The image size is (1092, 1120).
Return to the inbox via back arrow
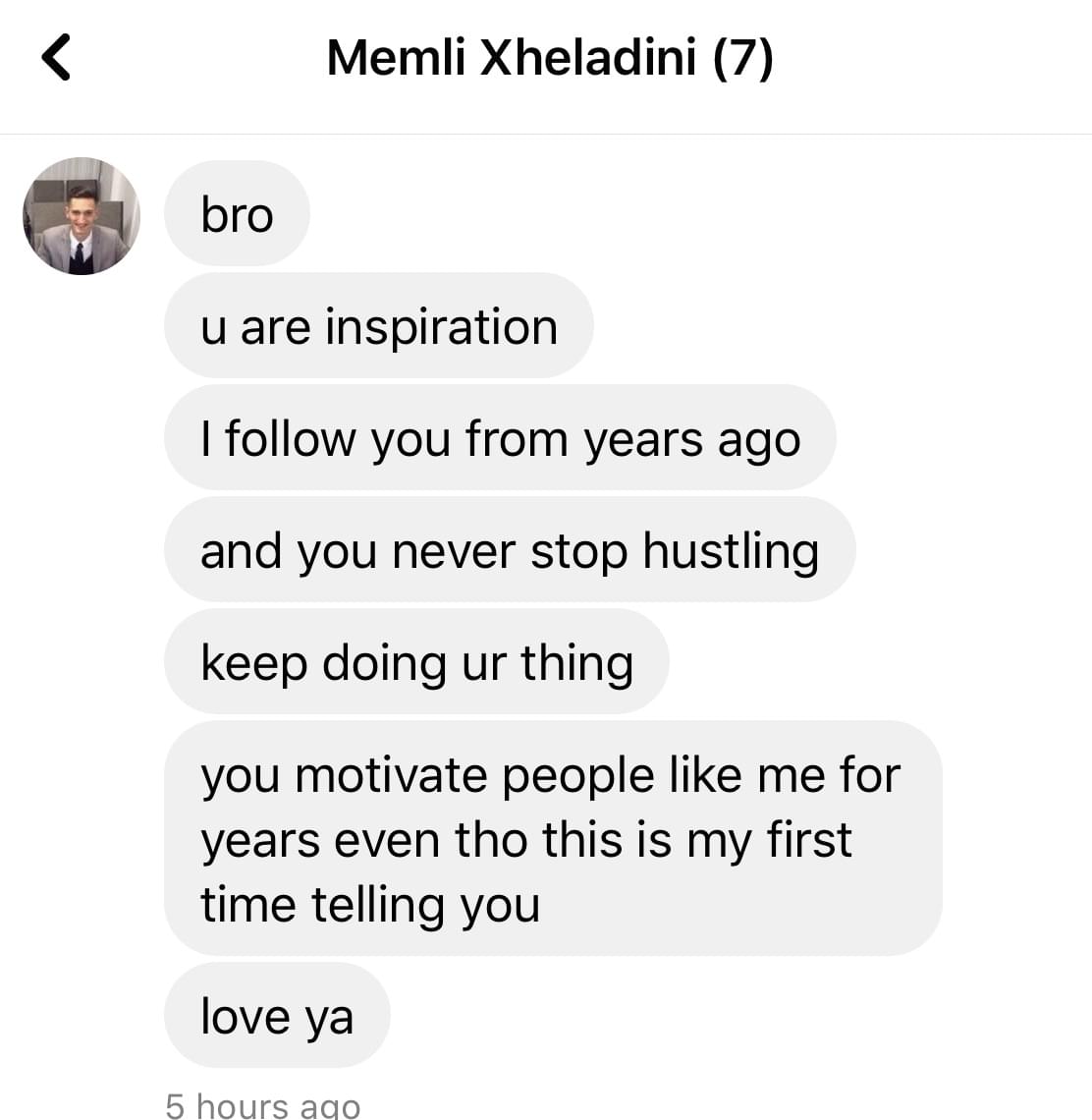pos(56,57)
